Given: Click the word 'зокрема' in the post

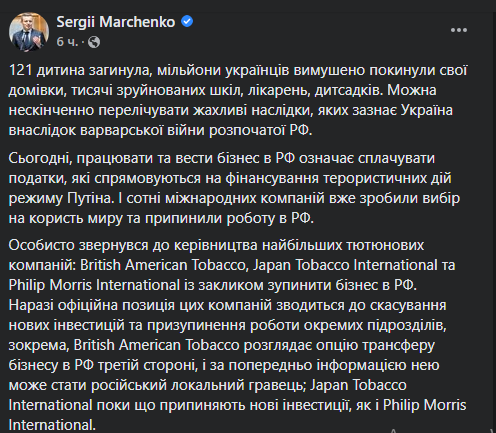Looking at the screenshot, I should tap(39, 346).
